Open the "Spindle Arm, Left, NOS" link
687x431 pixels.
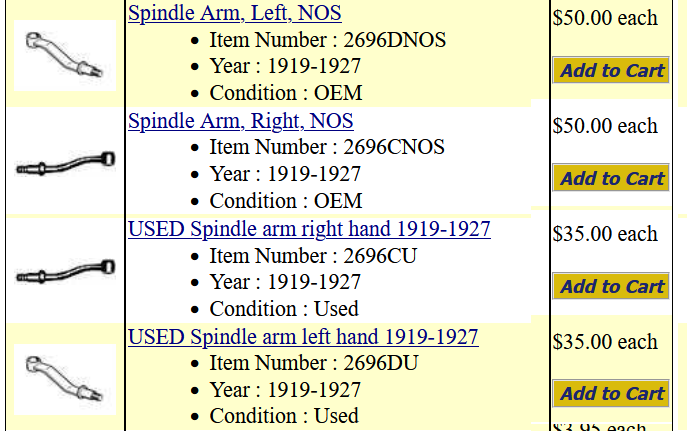[x=234, y=13]
